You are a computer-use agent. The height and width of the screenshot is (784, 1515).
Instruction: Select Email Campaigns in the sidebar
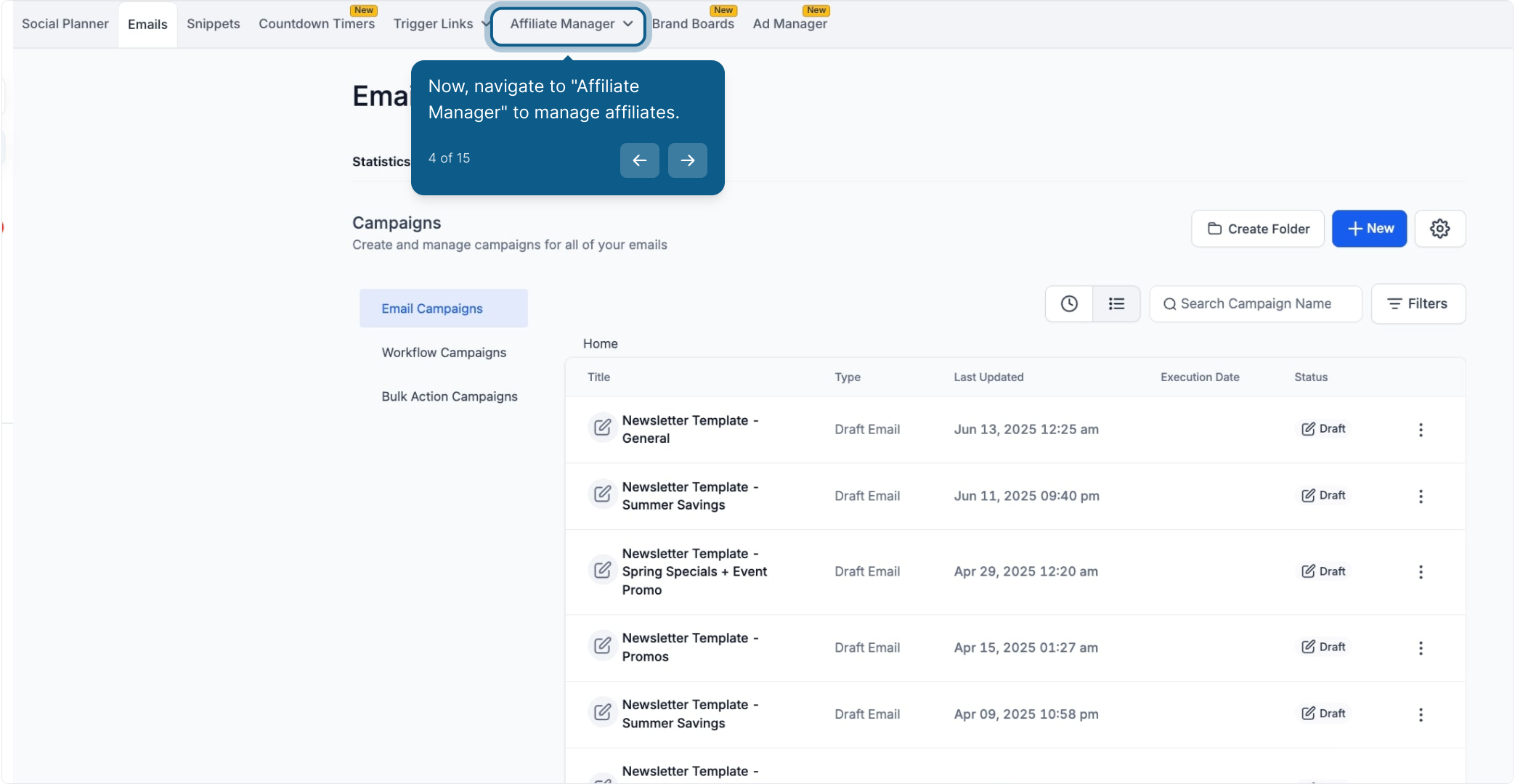click(x=444, y=309)
